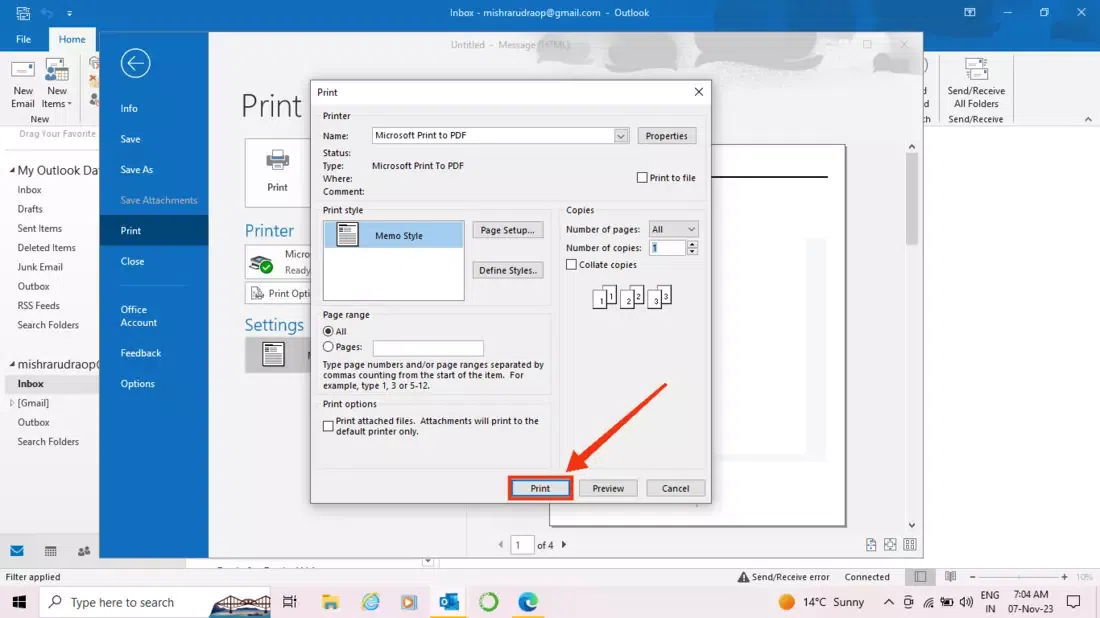This screenshot has height=618, width=1100.
Task: Open Task View on the taskbar
Action: click(289, 602)
